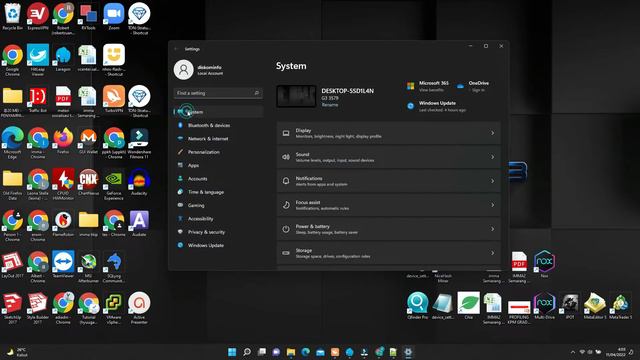Click the user account profile picture

pos(184,69)
